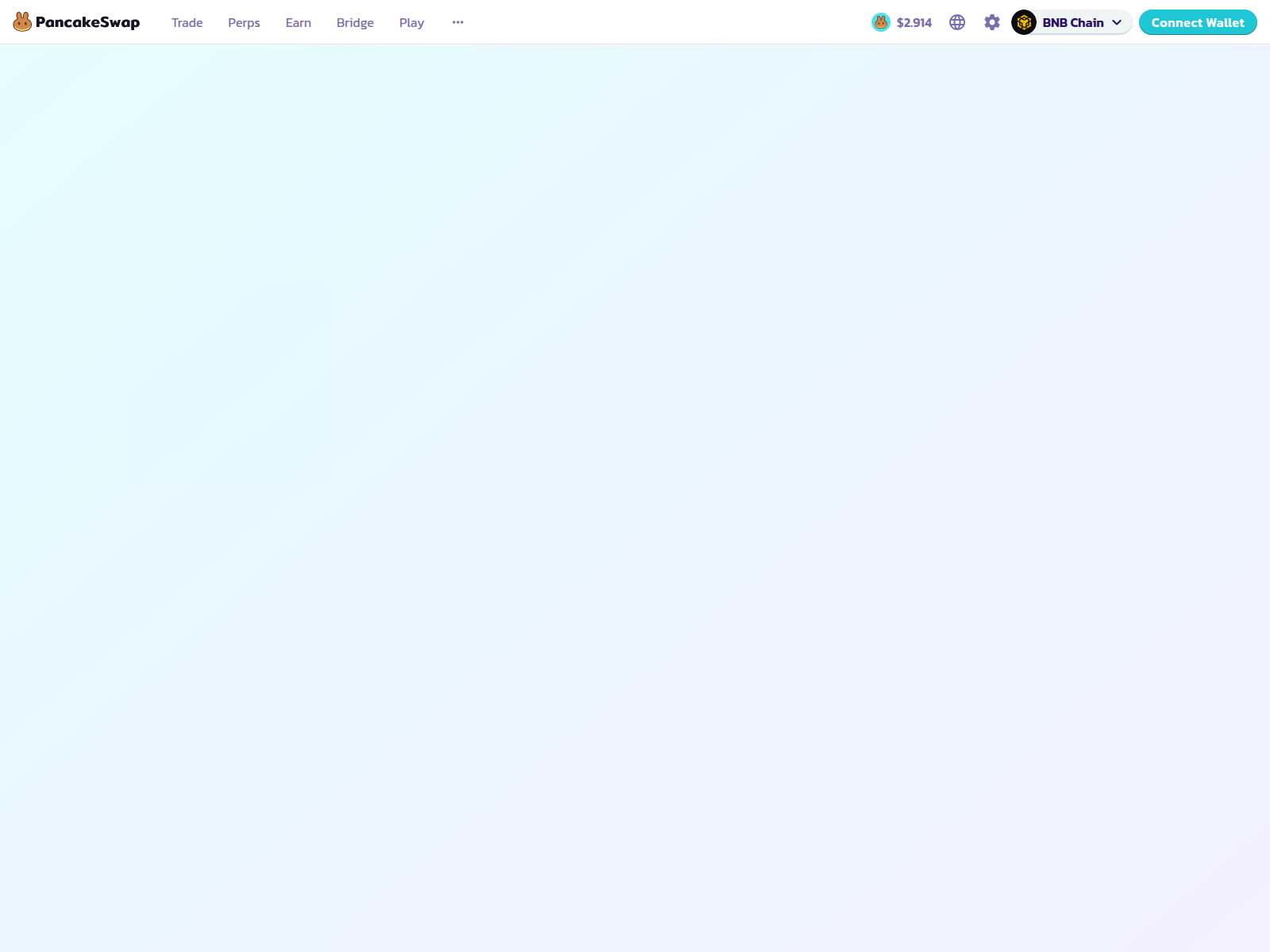Click the BNB Chain network label
1270x952 pixels.
1072,23
